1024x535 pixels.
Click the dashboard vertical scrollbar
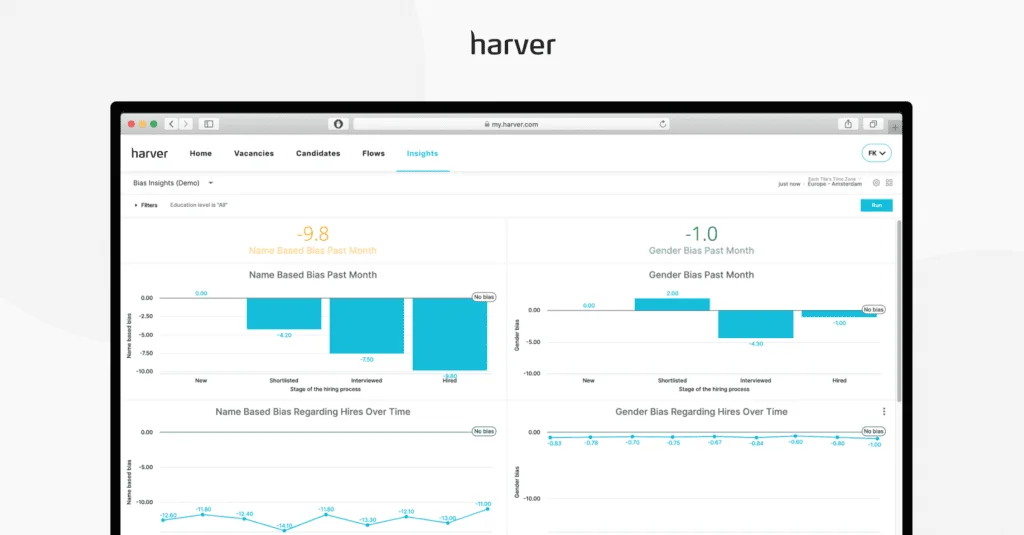pos(899,311)
